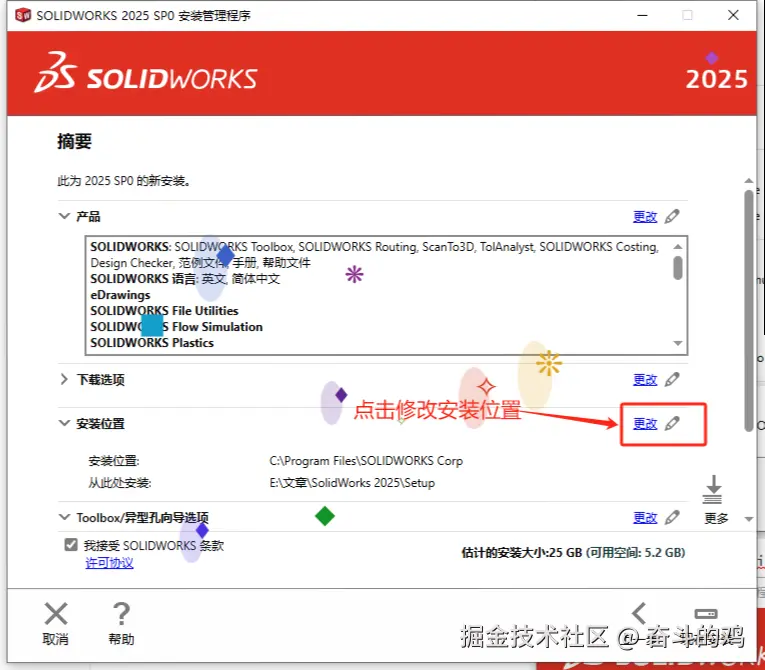Click main summary scrollbar thumb
765x670 pixels.
point(749,311)
